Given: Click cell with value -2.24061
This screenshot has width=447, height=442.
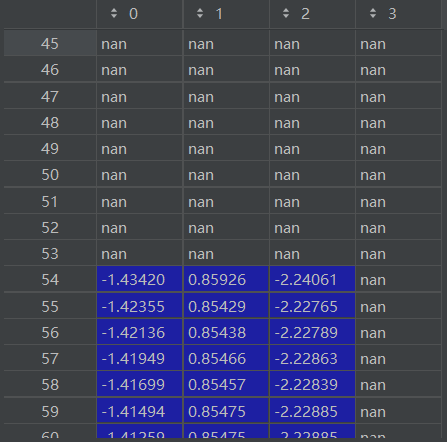Looking at the screenshot, I should pyautogui.click(x=312, y=279).
